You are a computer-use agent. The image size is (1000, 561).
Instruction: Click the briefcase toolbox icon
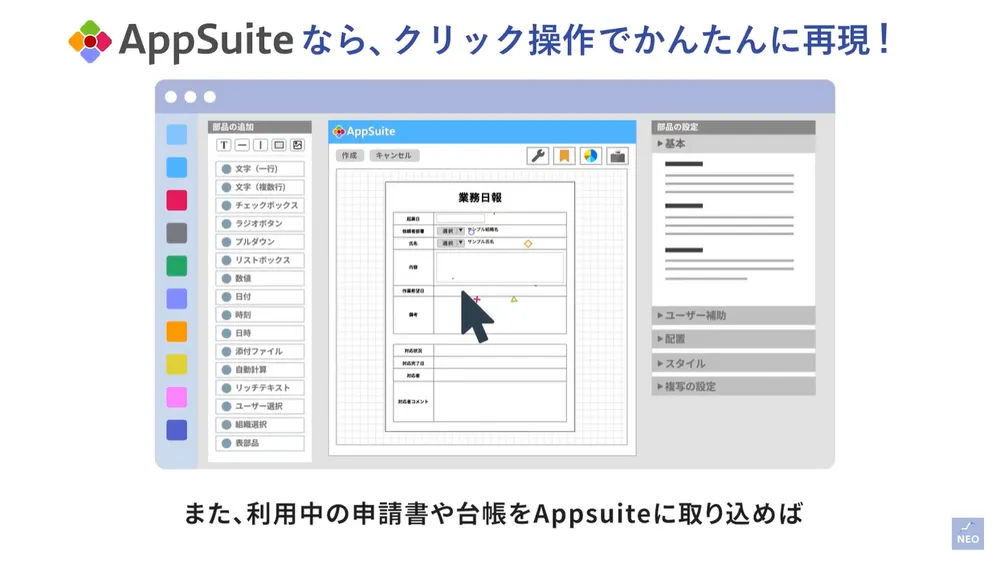point(617,156)
